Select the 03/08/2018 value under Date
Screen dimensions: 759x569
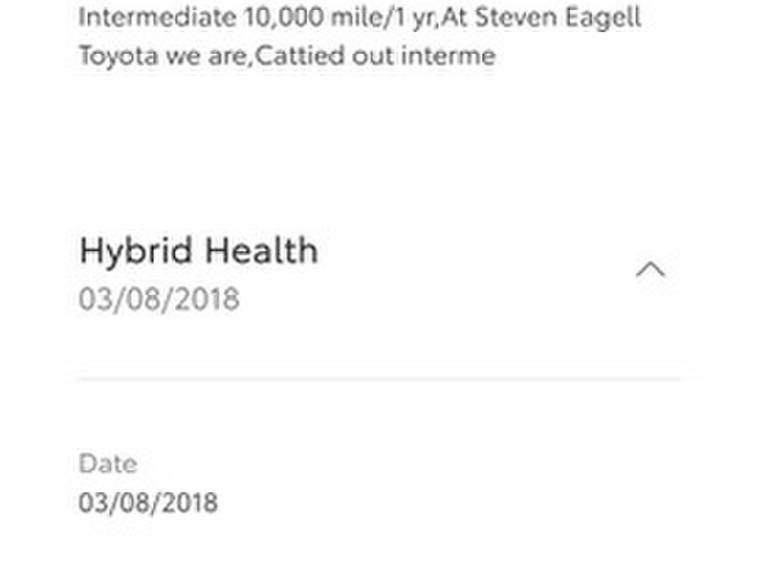tap(148, 502)
